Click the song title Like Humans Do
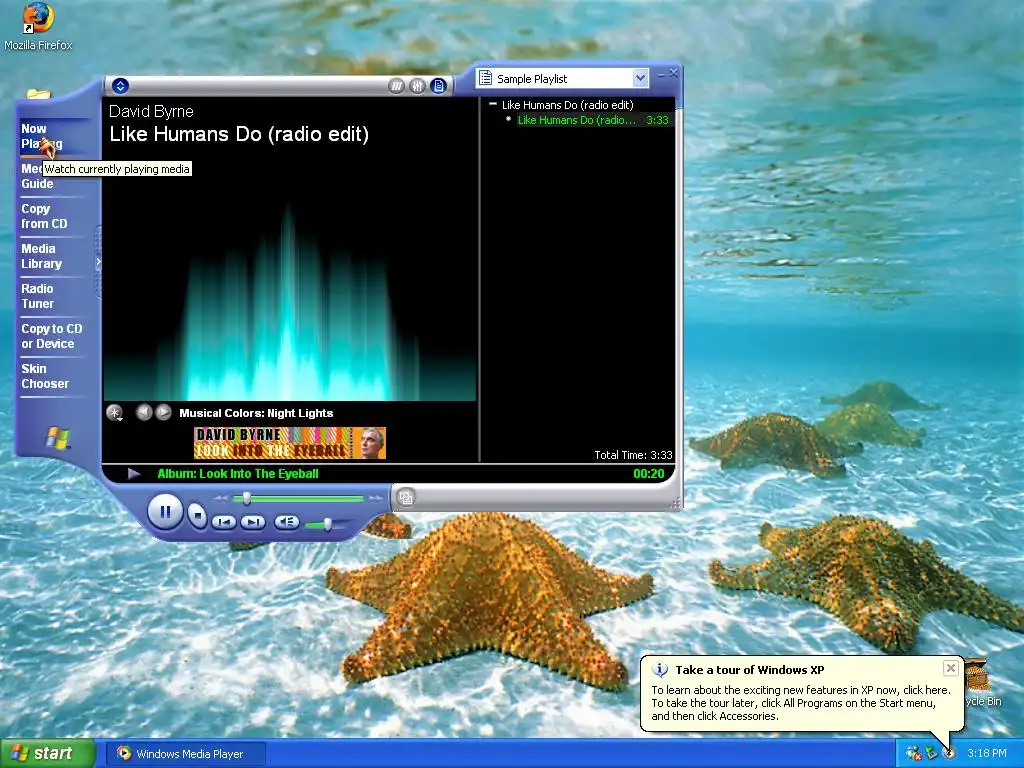This screenshot has width=1024, height=768. [239, 135]
